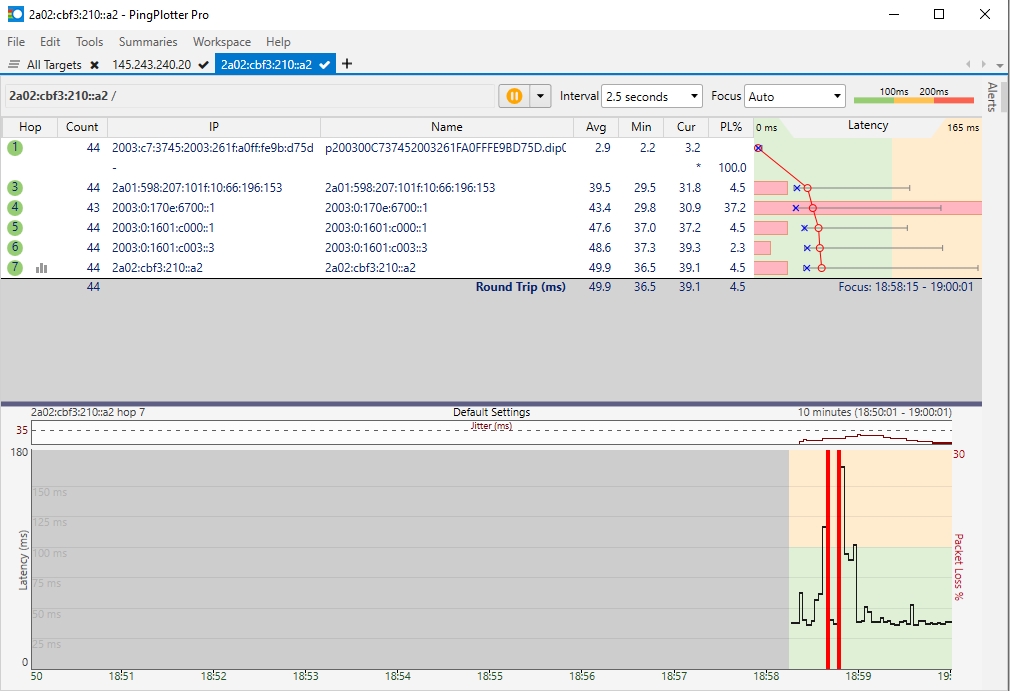Open the Interval 2.5 seconds dropdown

pos(651,96)
